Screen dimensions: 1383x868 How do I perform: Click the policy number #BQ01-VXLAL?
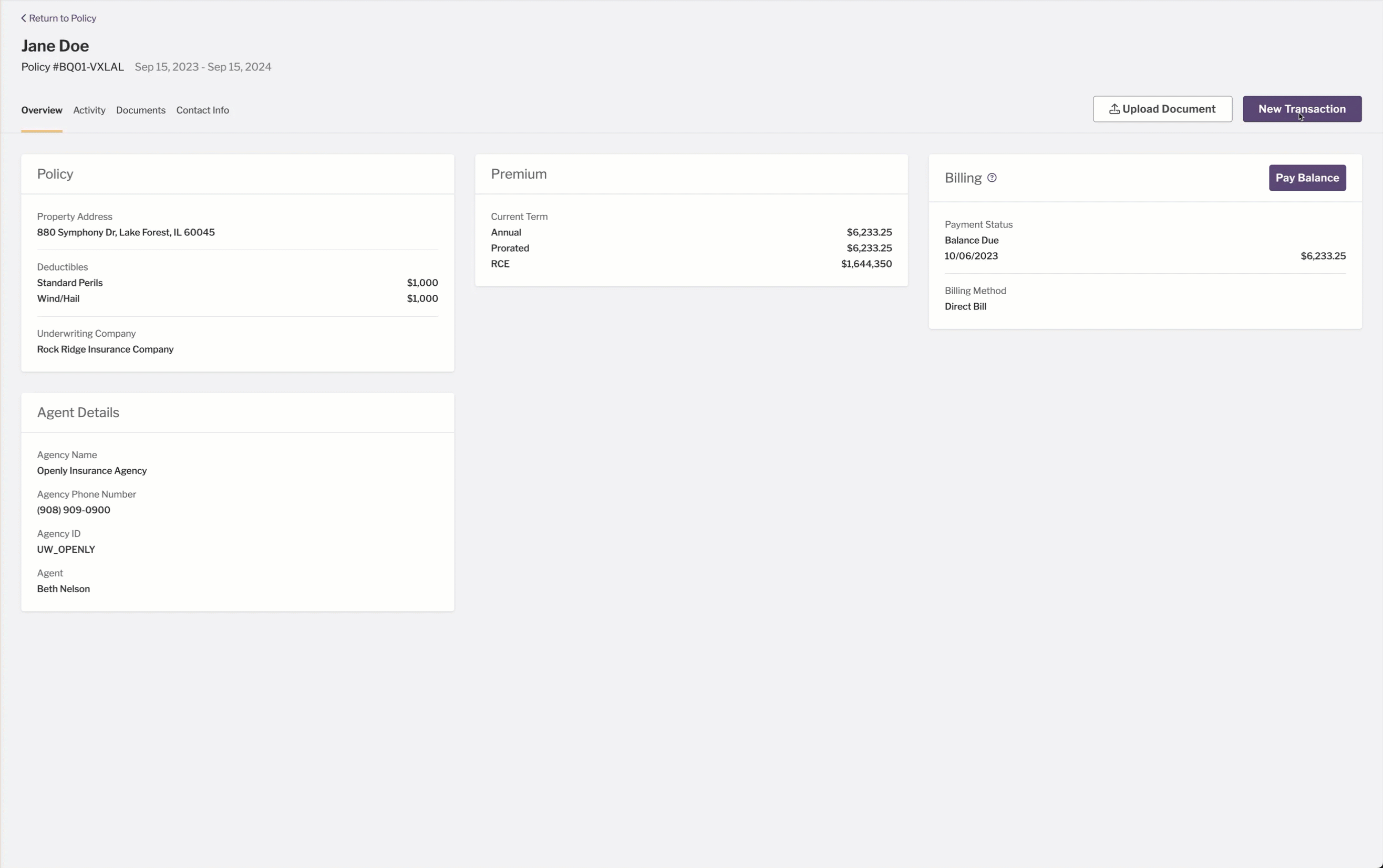coord(88,67)
